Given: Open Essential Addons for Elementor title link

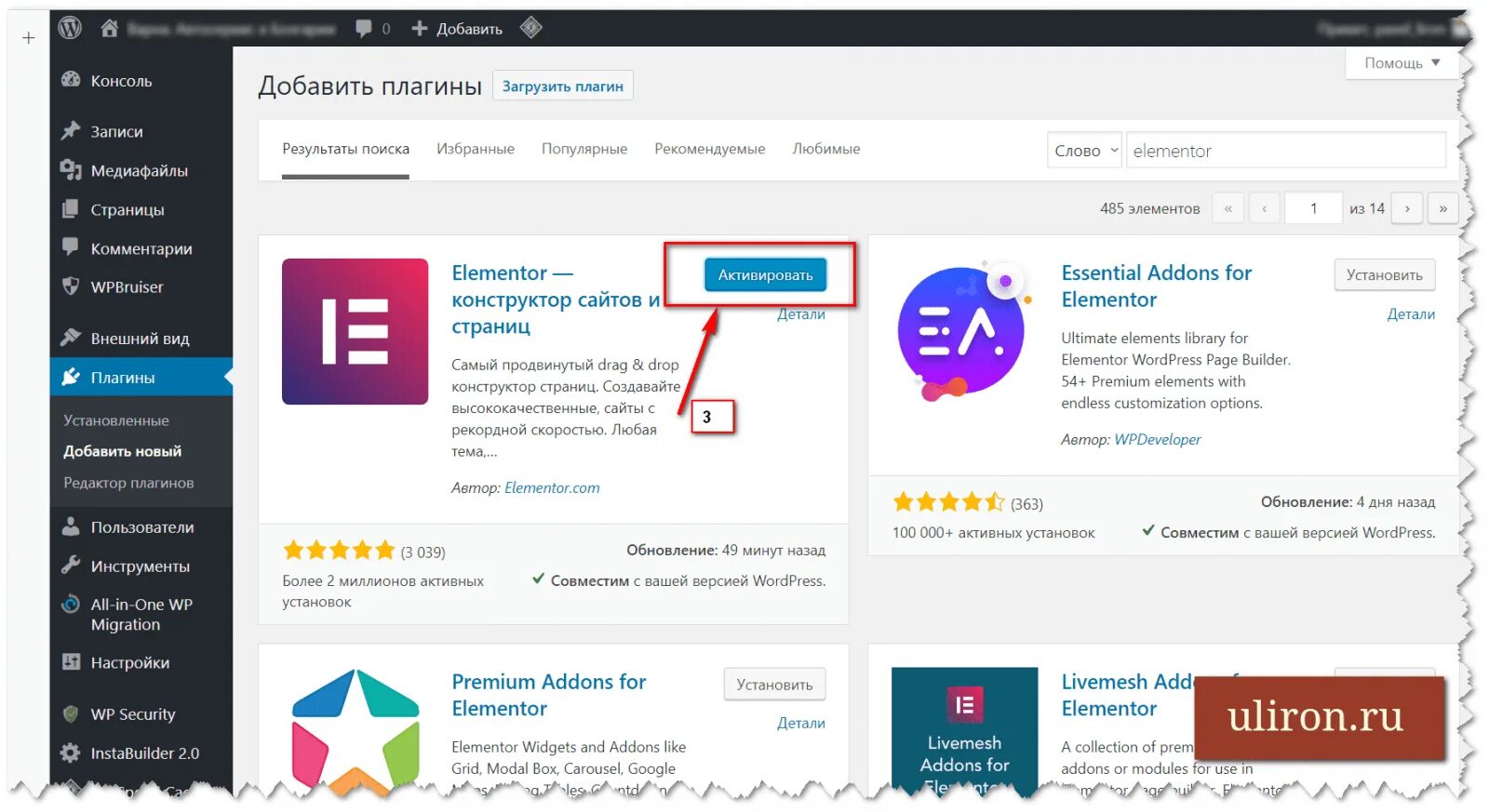Looking at the screenshot, I should pos(1157,286).
